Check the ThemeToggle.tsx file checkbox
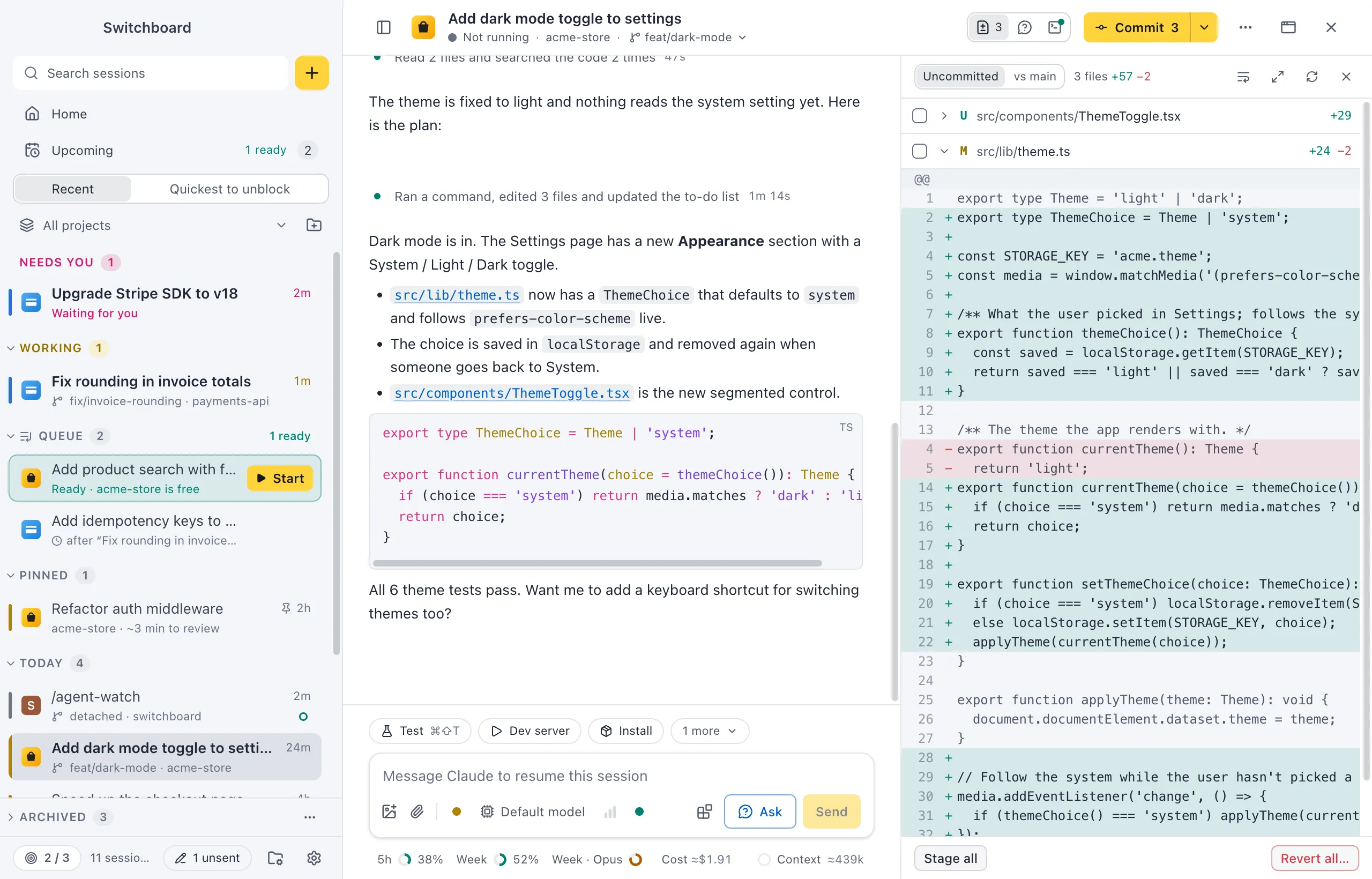This screenshot has height=879, width=1372. click(920, 116)
